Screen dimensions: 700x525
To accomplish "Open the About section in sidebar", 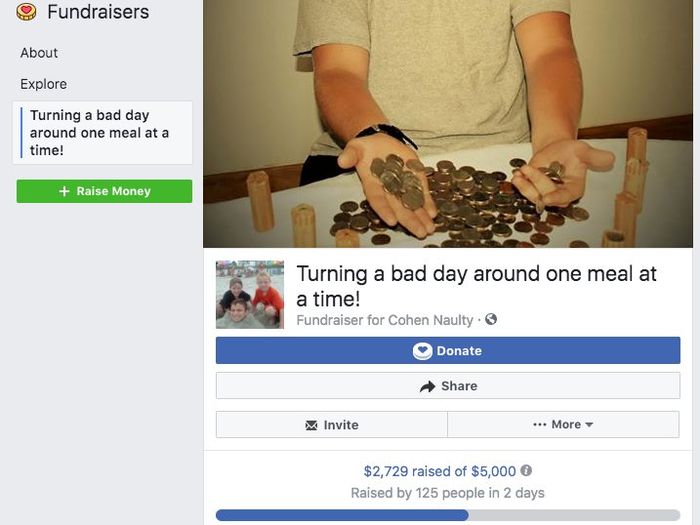I will click(x=39, y=53).
